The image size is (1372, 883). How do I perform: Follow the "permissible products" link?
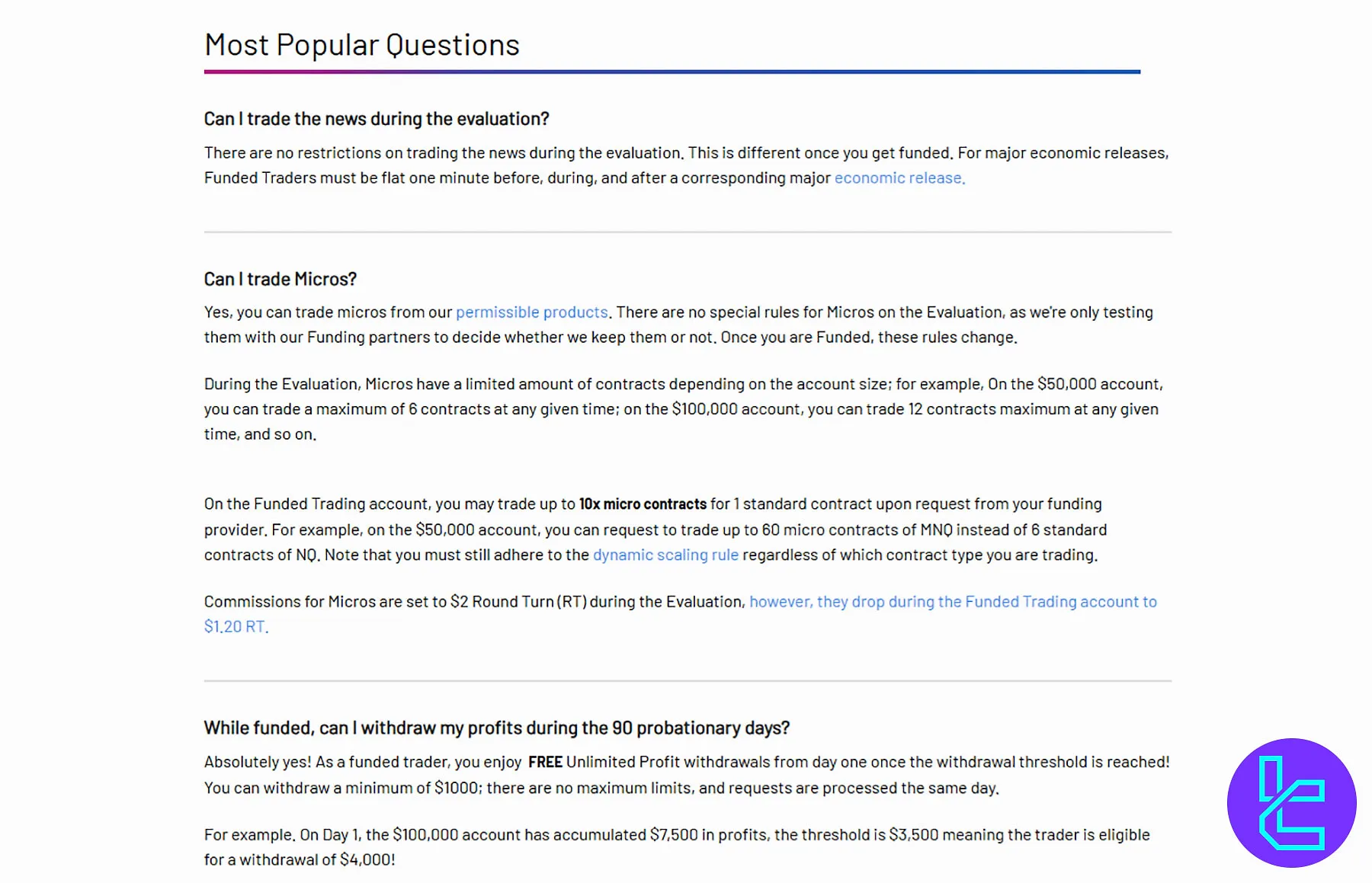tap(531, 312)
